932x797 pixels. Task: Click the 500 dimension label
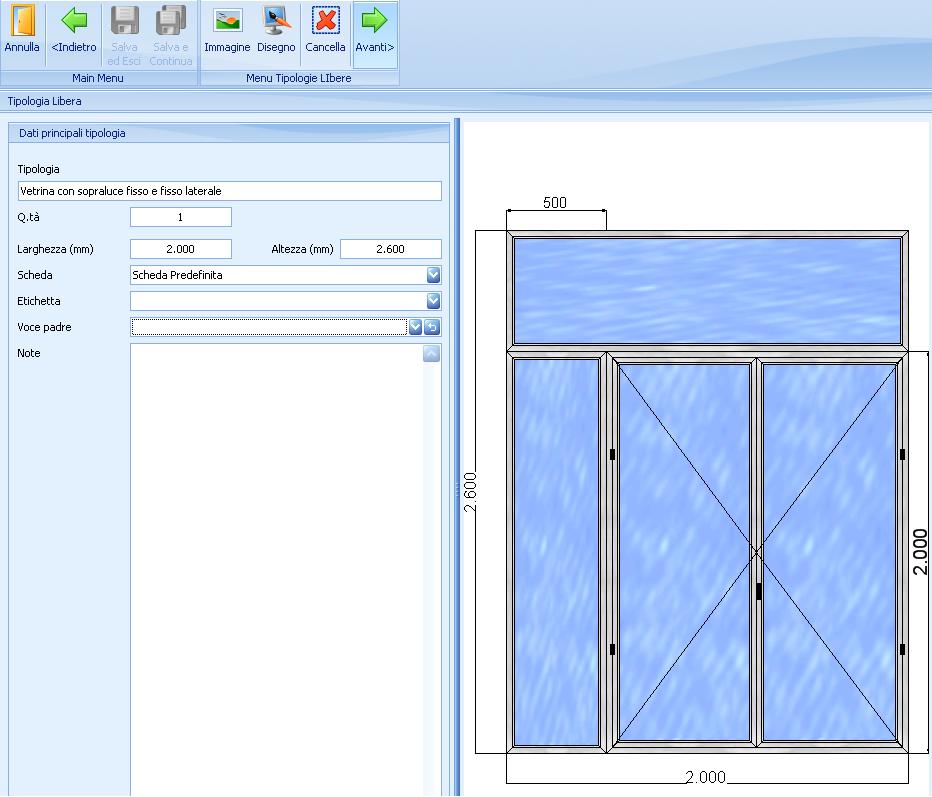[x=555, y=203]
